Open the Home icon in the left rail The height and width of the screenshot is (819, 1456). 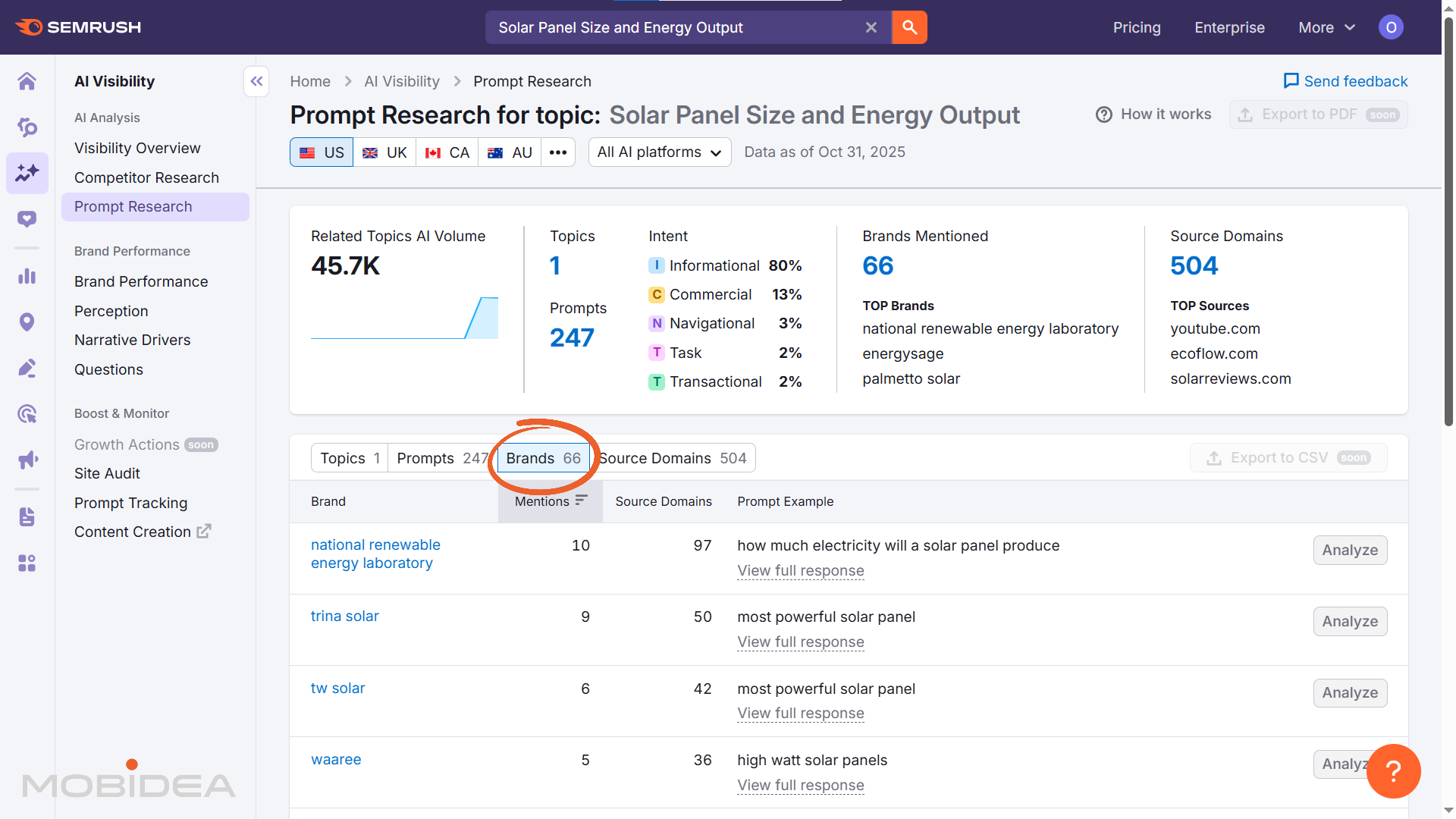pyautogui.click(x=27, y=81)
